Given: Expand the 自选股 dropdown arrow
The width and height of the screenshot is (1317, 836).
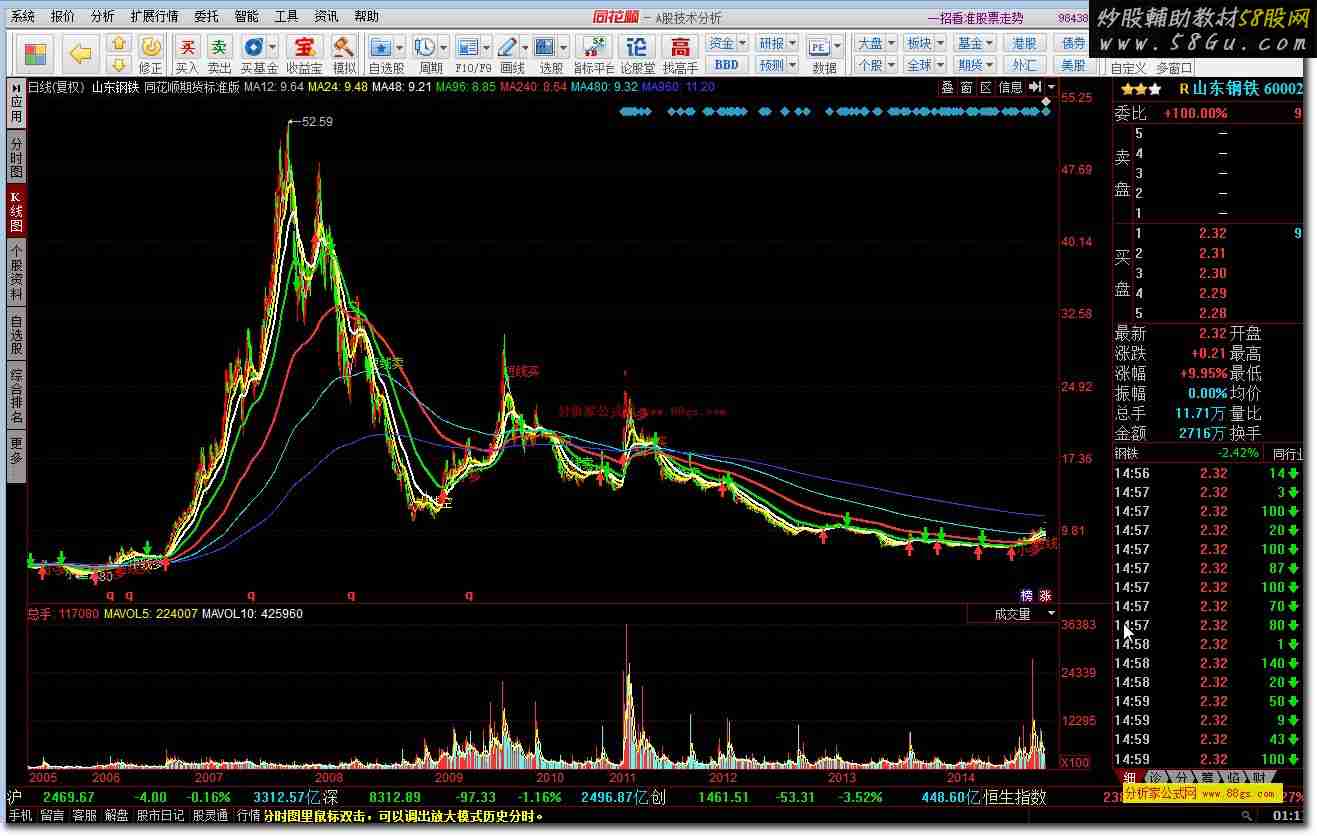Looking at the screenshot, I should click(x=399, y=47).
